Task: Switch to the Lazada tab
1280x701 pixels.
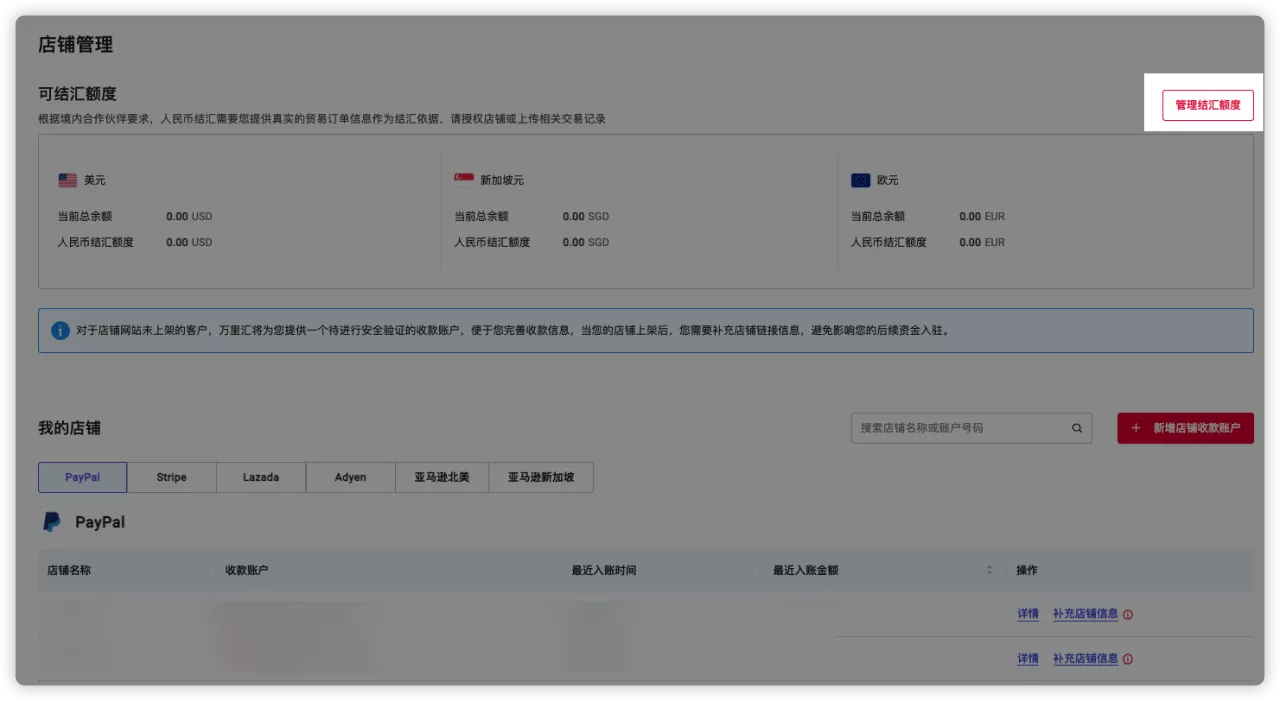Action: coord(260,477)
